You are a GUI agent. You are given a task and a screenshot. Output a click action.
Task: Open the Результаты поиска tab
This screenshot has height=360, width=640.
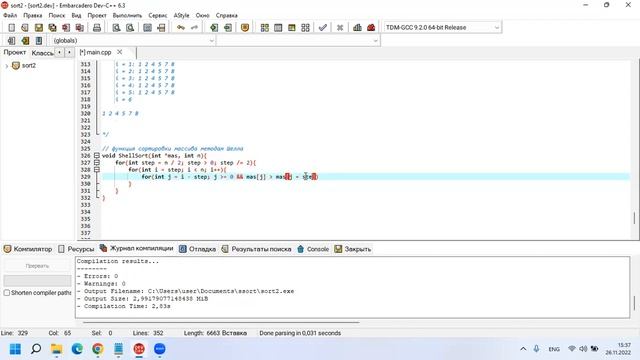coord(256,249)
